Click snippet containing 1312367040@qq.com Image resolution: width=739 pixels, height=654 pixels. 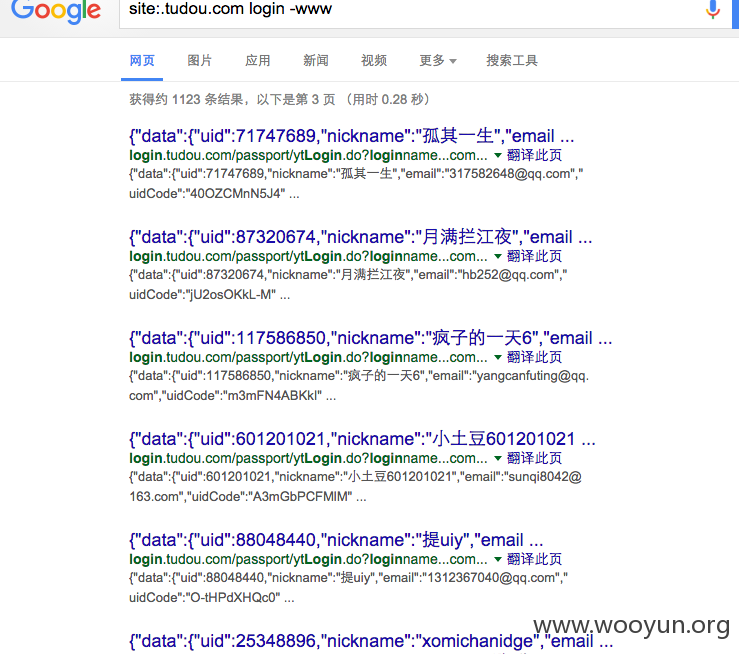348,578
